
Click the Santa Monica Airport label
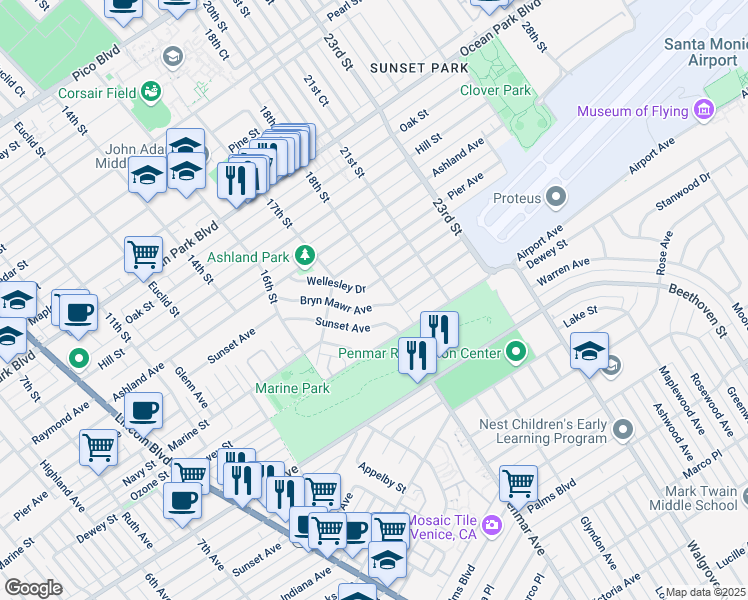pos(707,52)
